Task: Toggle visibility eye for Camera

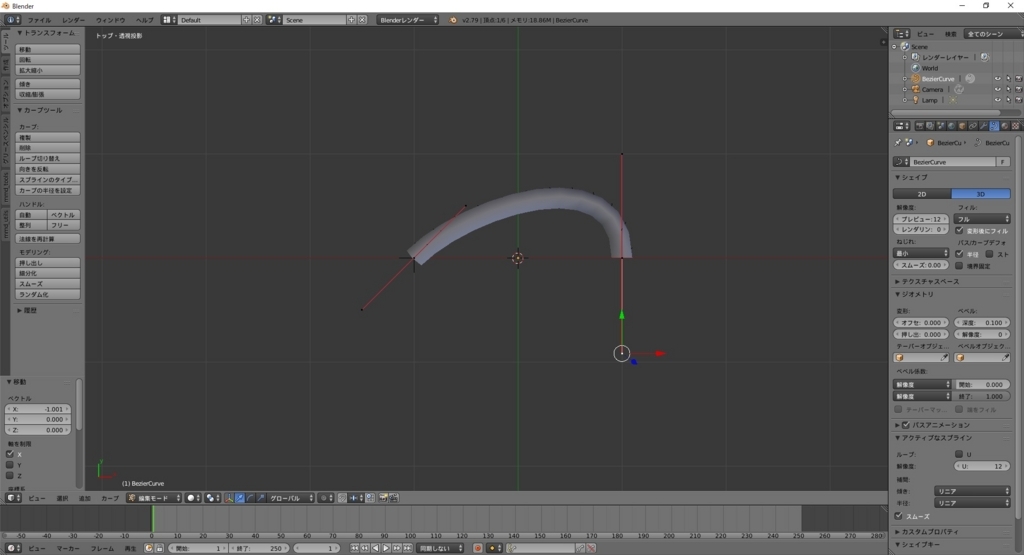Action: [x=997, y=89]
